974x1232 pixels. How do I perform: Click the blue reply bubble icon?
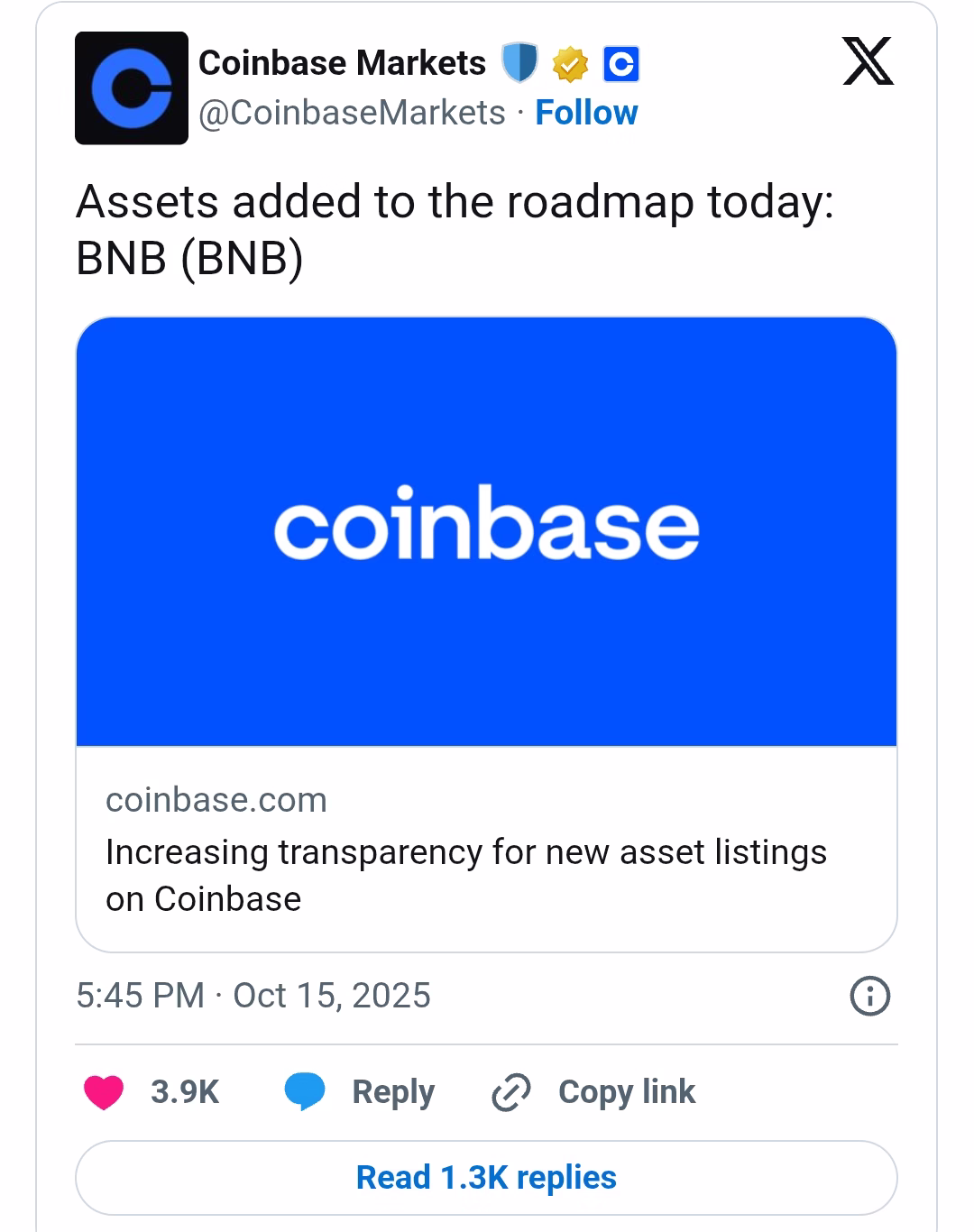point(305,1091)
